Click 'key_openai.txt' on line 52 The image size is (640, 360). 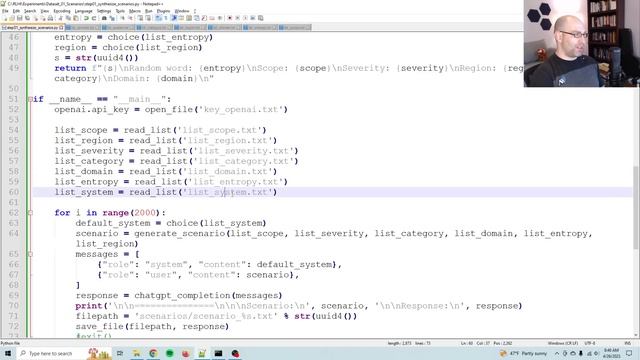tap(241, 109)
